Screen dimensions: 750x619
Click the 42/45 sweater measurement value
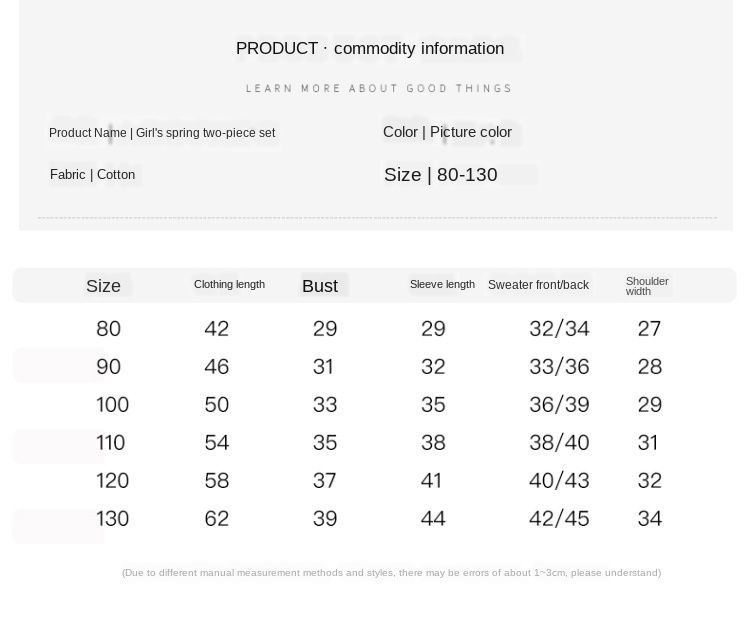[559, 519]
